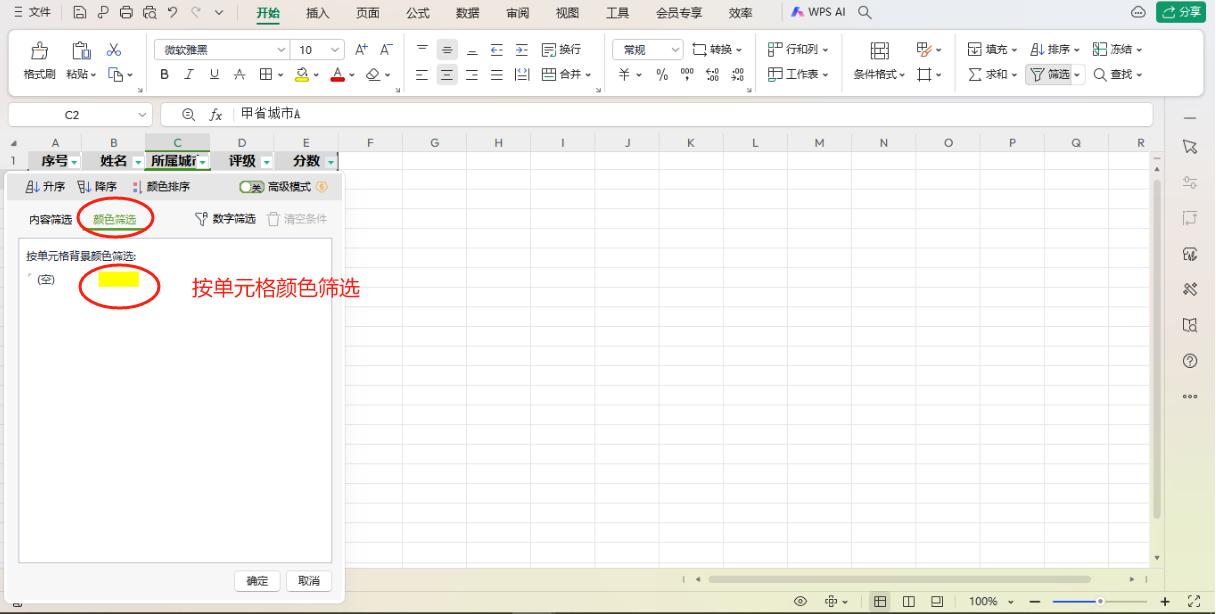Click Ascending sort (升序)

45,186
